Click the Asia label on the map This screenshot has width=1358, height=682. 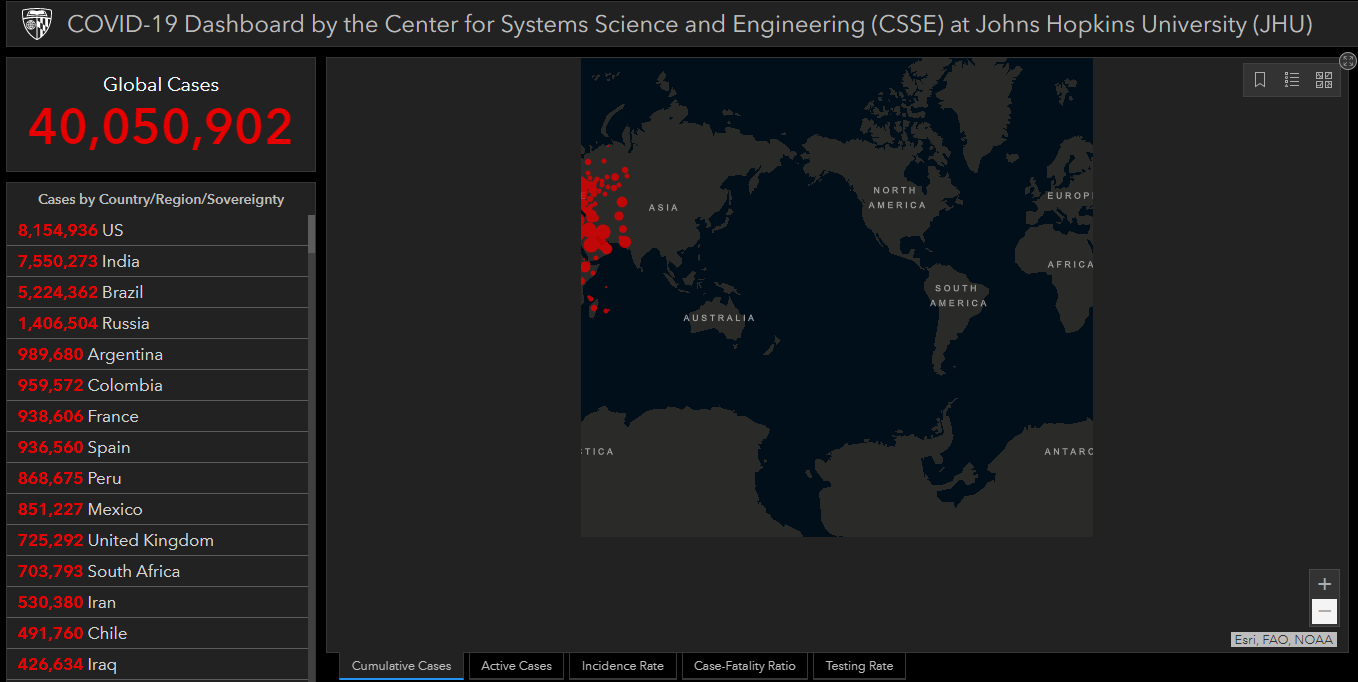tap(664, 208)
